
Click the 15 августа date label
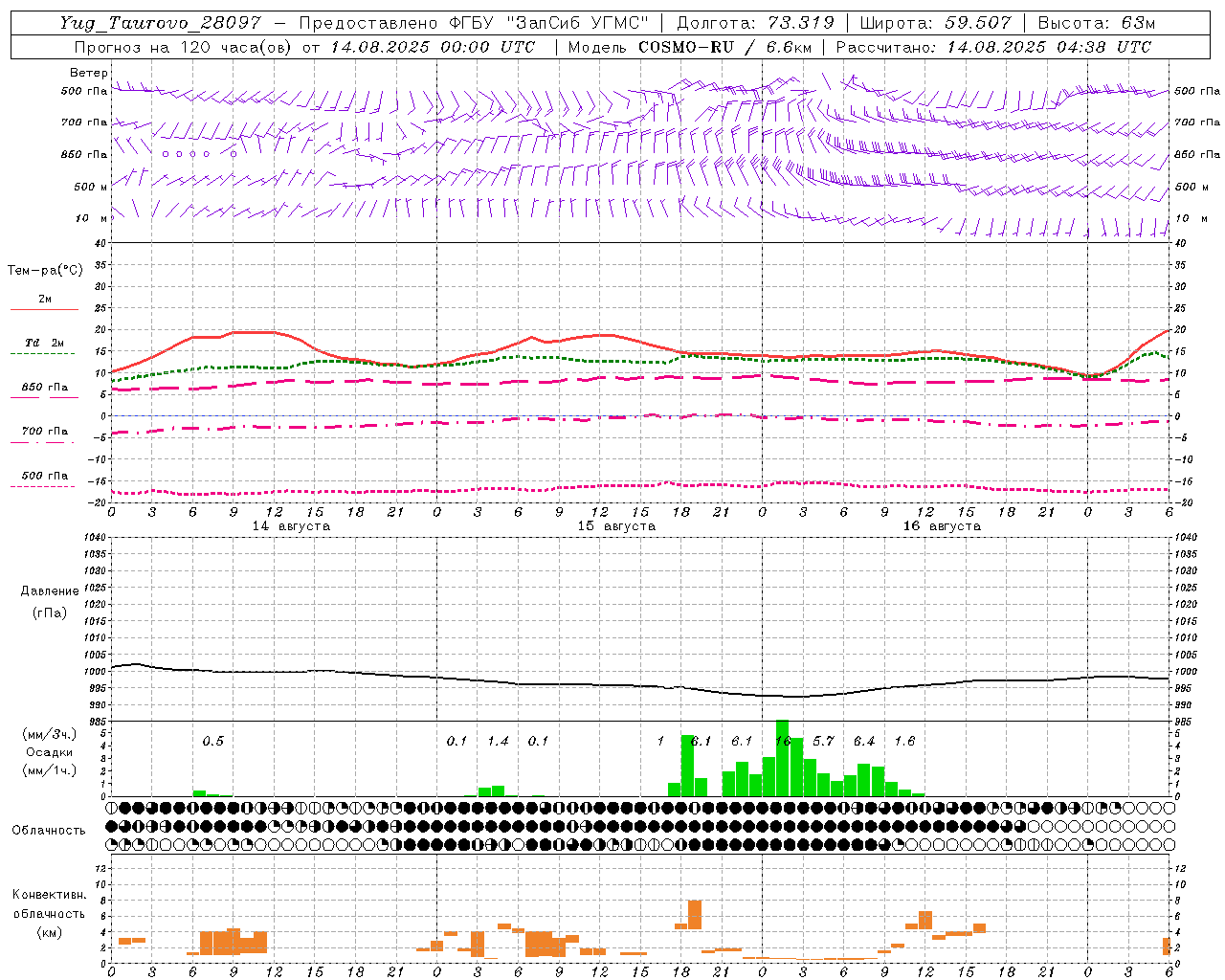[616, 526]
